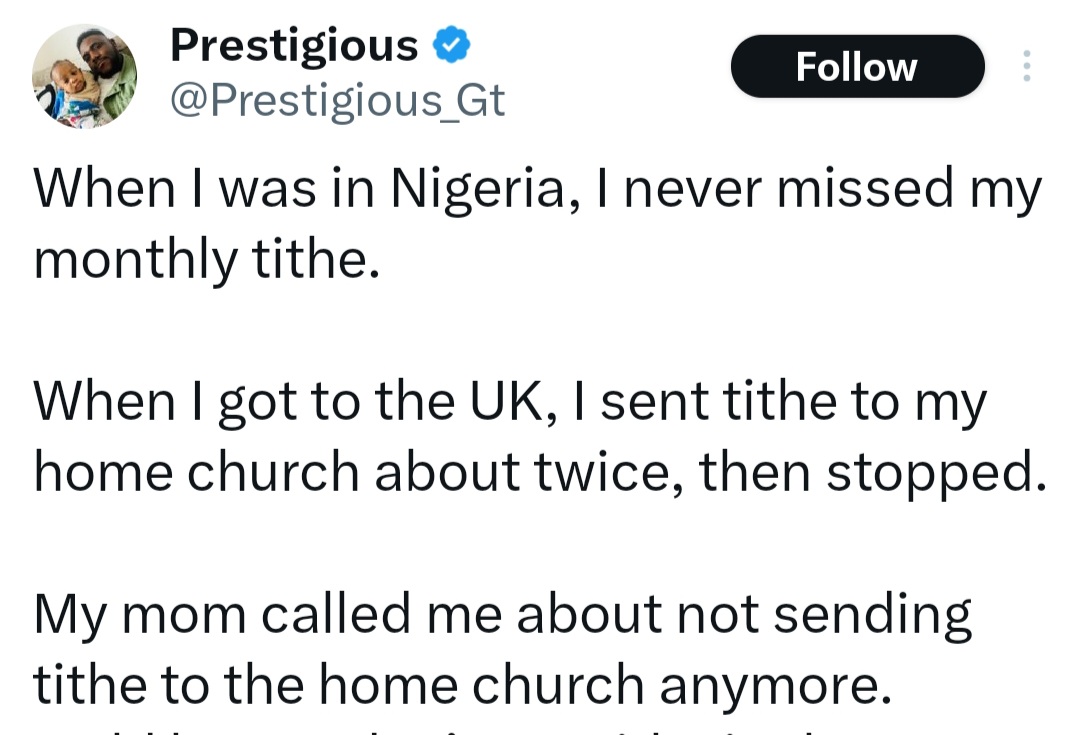This screenshot has height=735, width=1080.
Task: Click the first line about Nigeria
Action: 537,188
